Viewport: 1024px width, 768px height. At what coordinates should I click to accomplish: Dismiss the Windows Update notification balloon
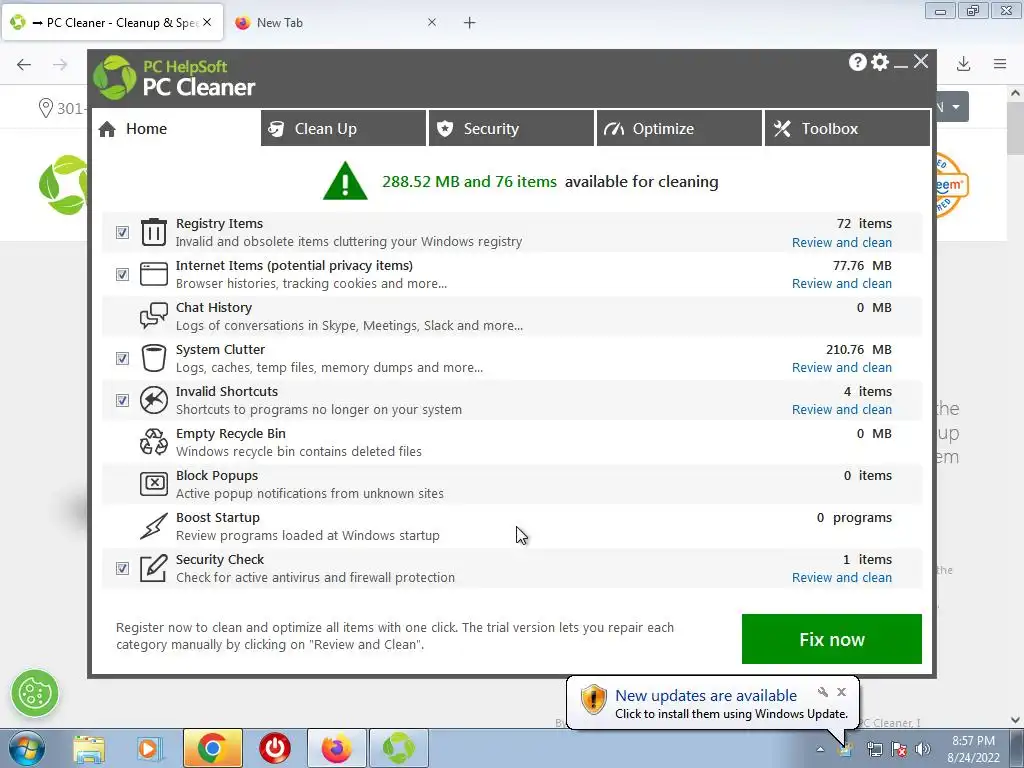(x=841, y=692)
